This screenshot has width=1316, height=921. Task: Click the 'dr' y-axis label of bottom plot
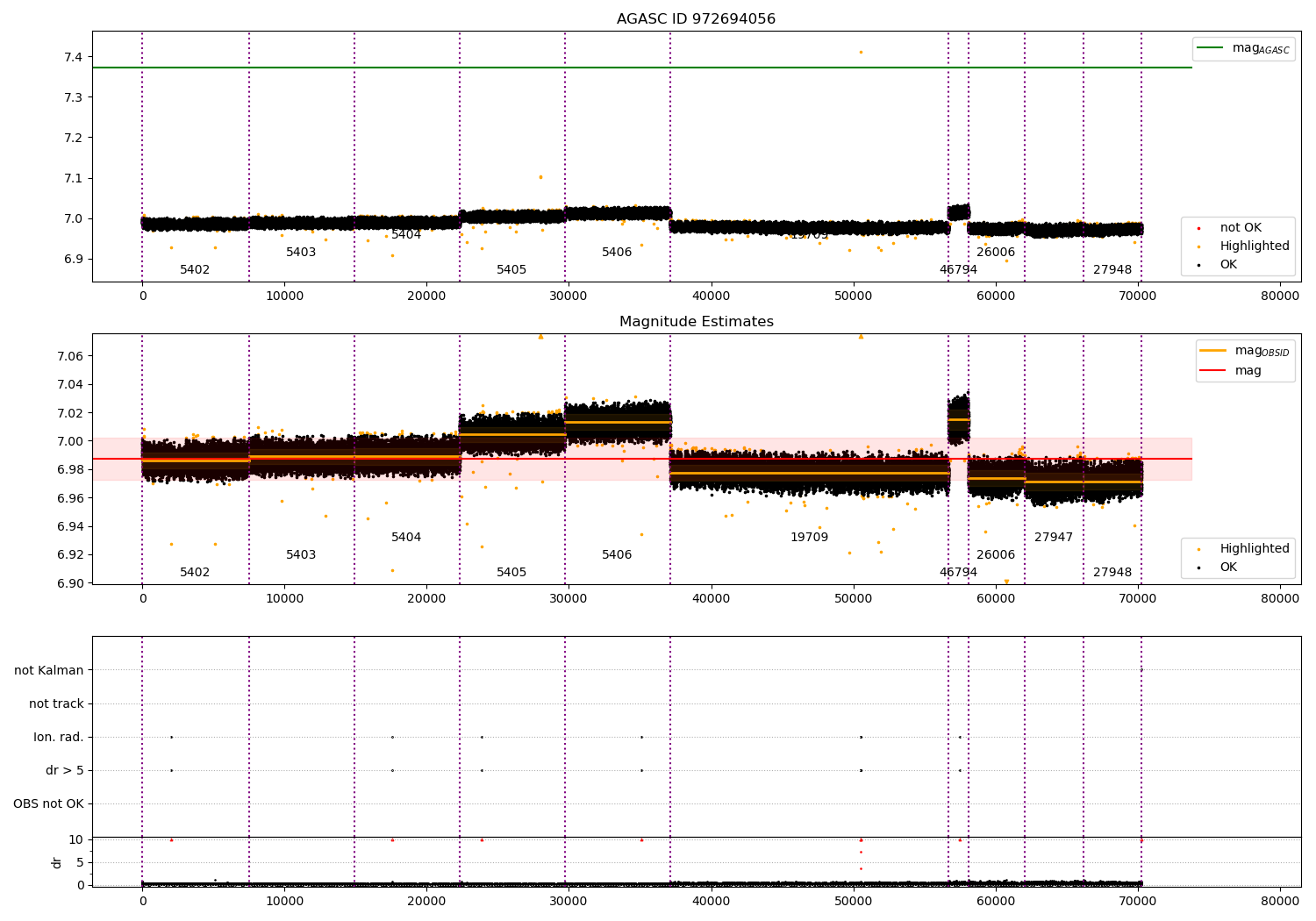(57, 862)
